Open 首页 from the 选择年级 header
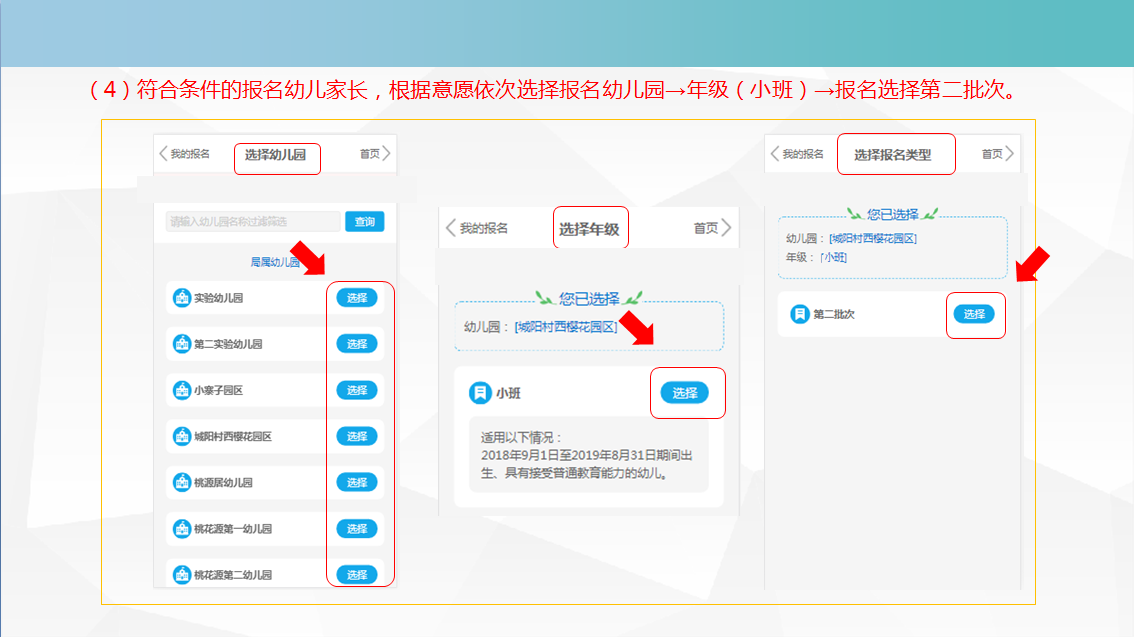 coord(712,228)
